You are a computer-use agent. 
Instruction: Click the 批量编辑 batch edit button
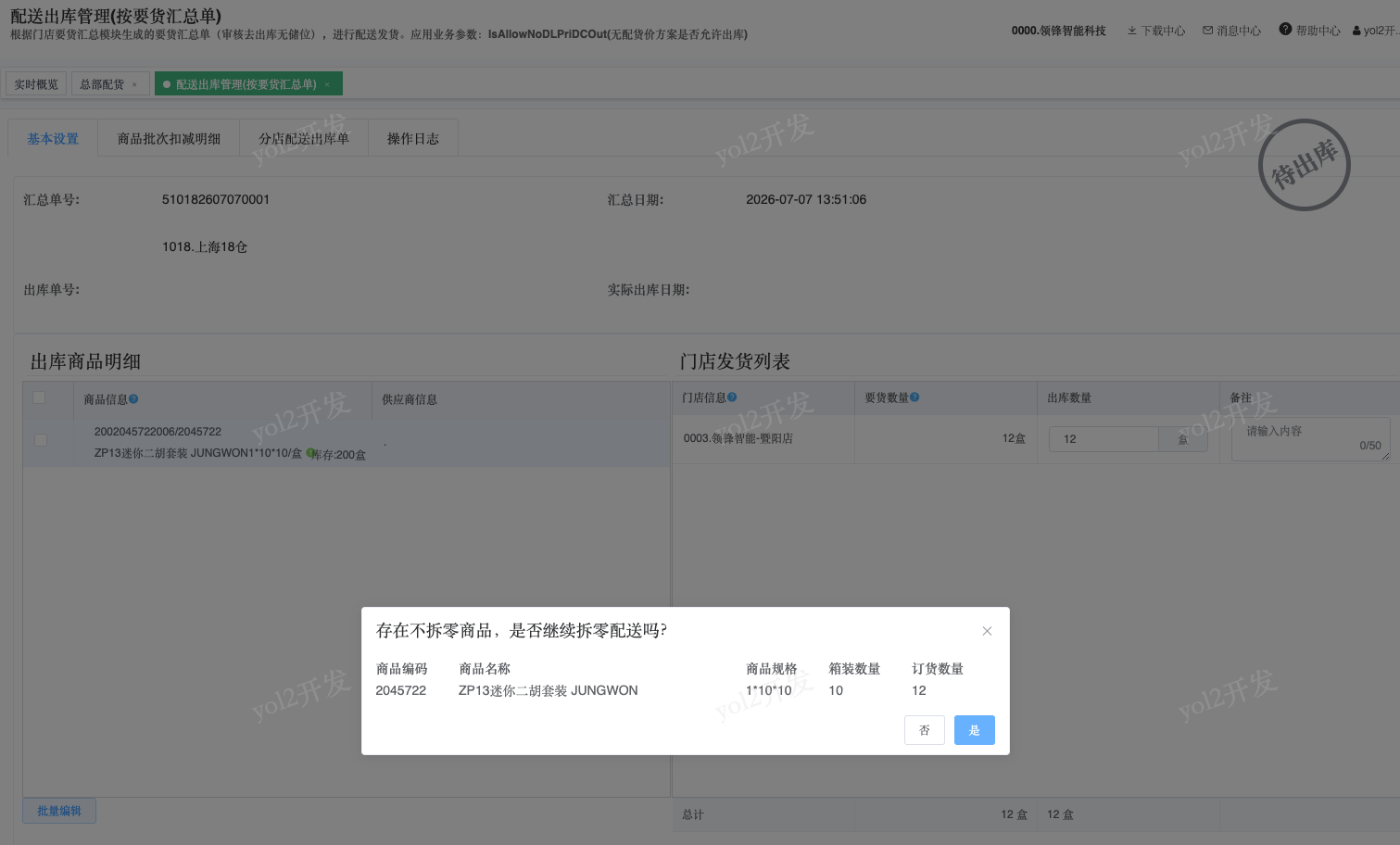pyautogui.click(x=59, y=811)
